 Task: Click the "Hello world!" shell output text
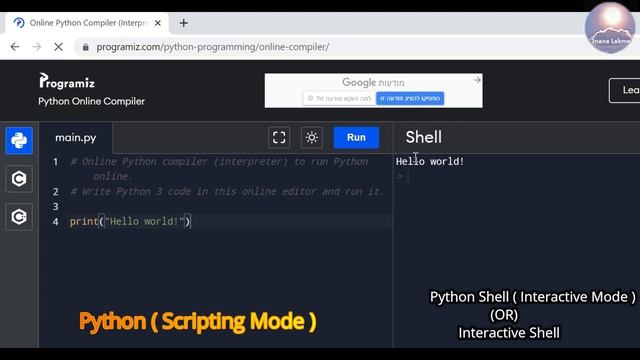(x=430, y=162)
